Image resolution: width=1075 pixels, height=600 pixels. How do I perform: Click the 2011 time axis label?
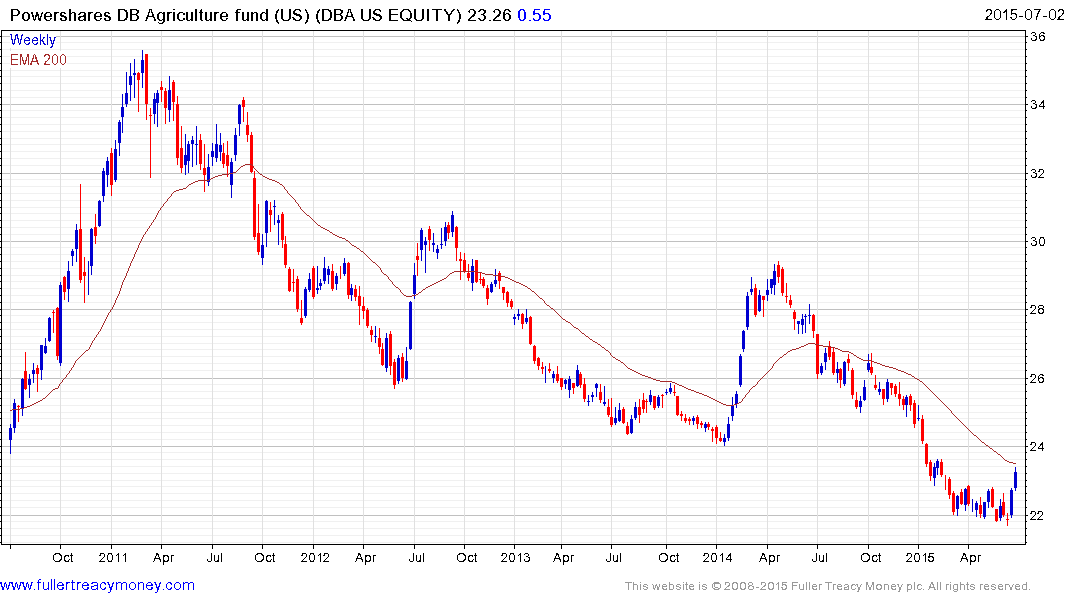coord(112,557)
